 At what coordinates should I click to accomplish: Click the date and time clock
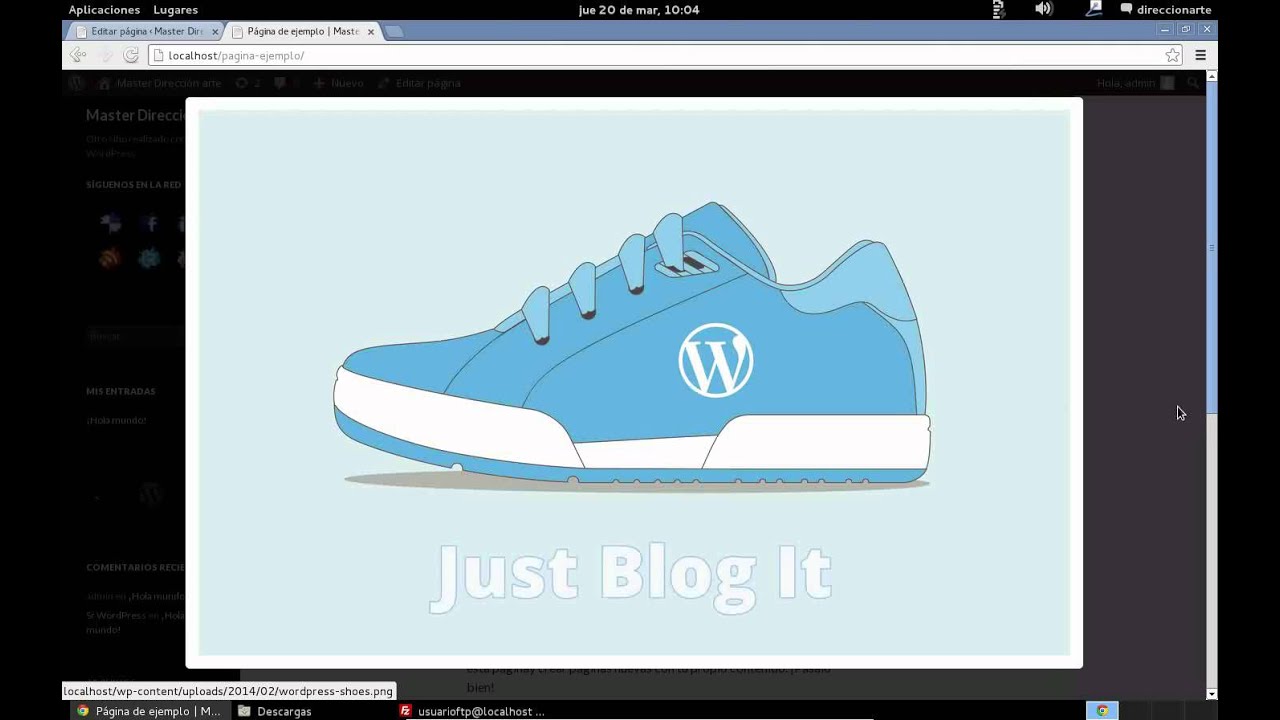pyautogui.click(x=638, y=10)
